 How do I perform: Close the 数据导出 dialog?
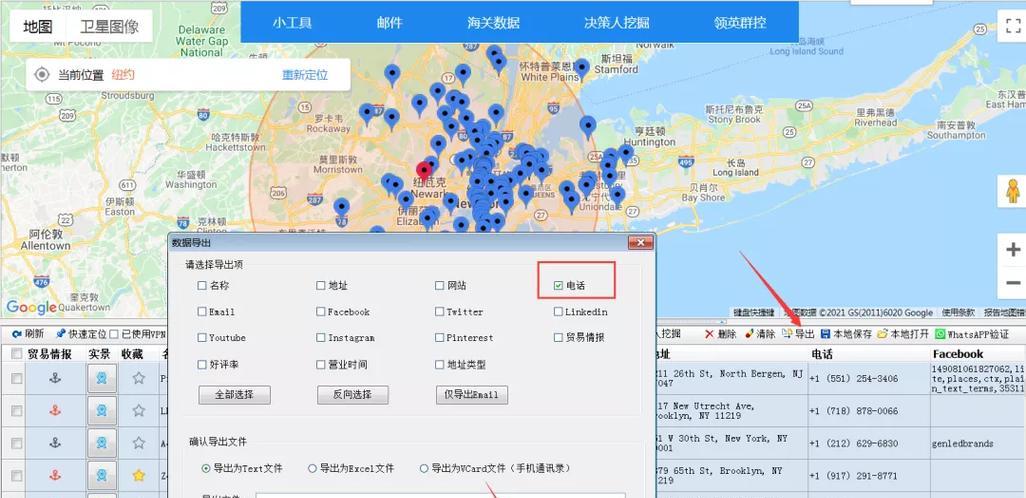pyautogui.click(x=641, y=243)
